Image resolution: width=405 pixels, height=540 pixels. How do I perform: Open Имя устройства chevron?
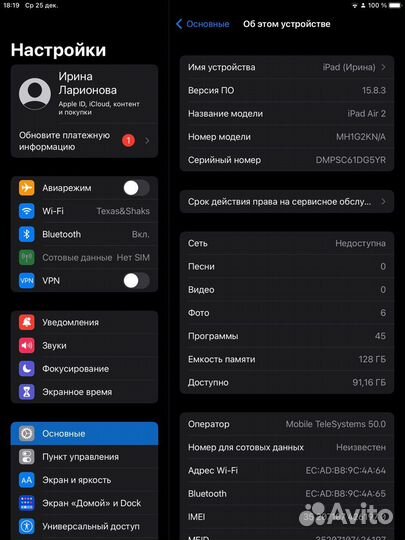pos(383,67)
